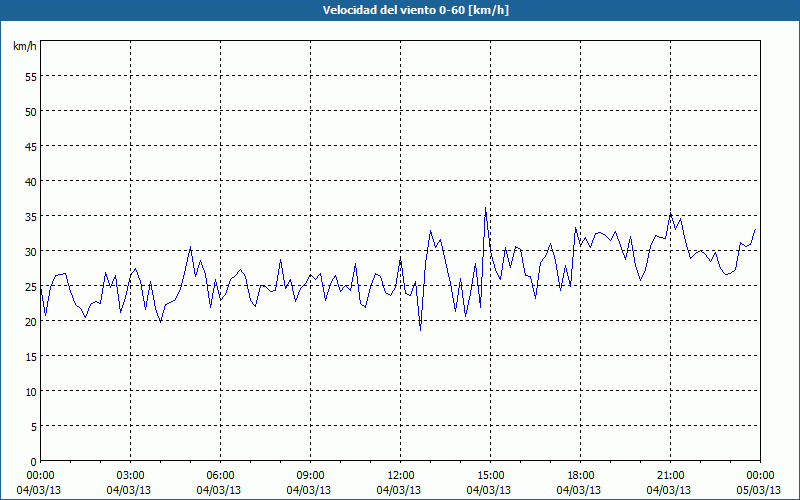The width and height of the screenshot is (800, 500).
Task: Click the 06:00 time label
Action: tap(220, 476)
